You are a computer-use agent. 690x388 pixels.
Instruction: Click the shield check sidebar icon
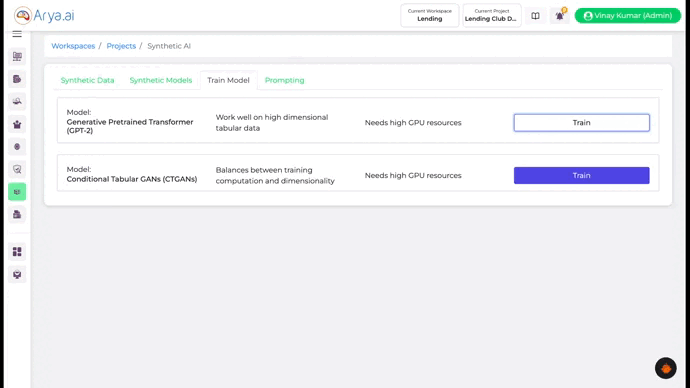(17, 169)
